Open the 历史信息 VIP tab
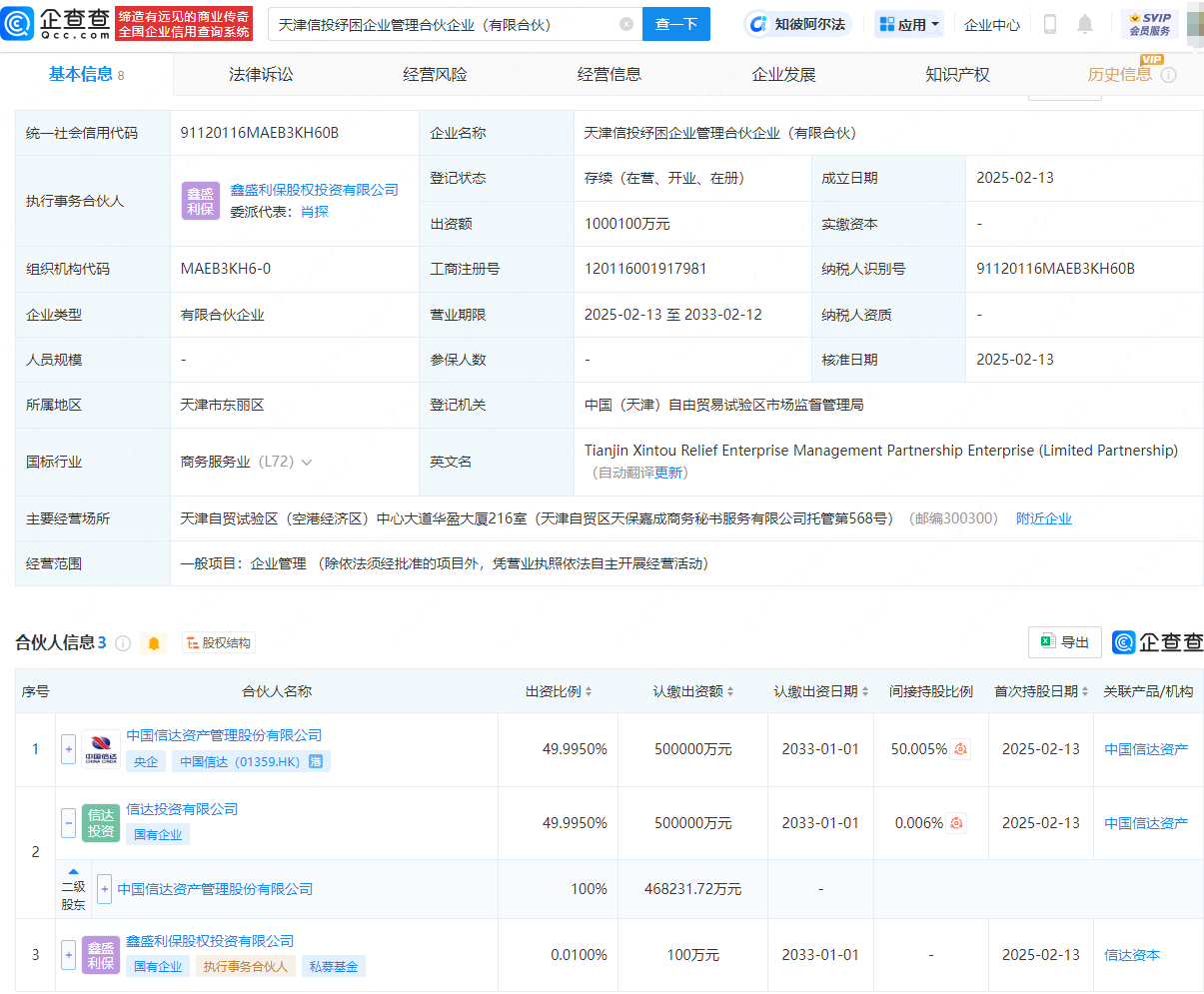 point(1120,74)
